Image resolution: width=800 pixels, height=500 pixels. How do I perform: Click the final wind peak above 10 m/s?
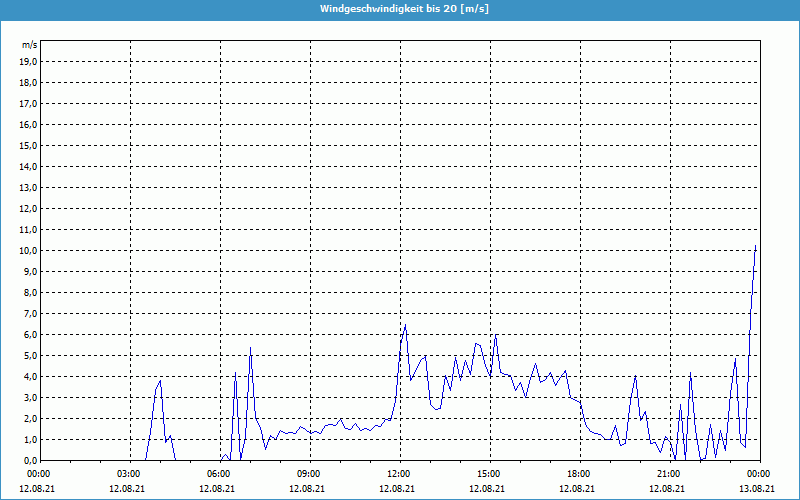(x=756, y=246)
